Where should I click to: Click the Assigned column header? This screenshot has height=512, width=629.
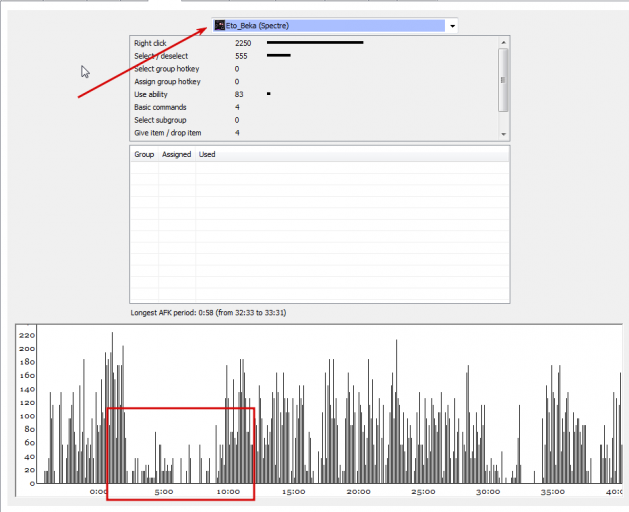pos(177,154)
